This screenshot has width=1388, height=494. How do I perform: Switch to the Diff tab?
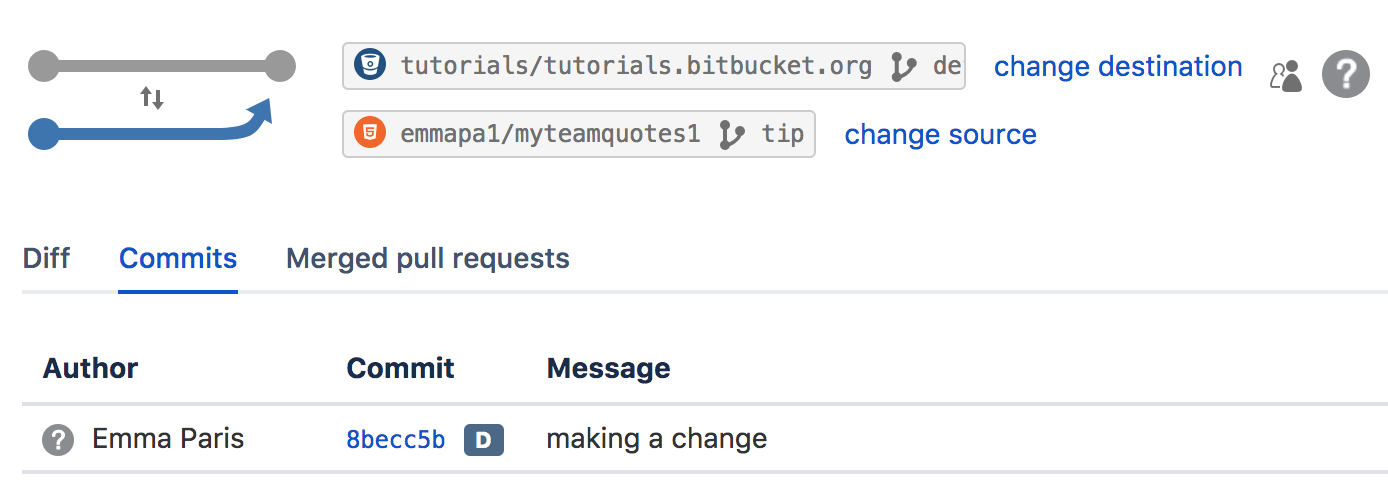click(x=46, y=259)
